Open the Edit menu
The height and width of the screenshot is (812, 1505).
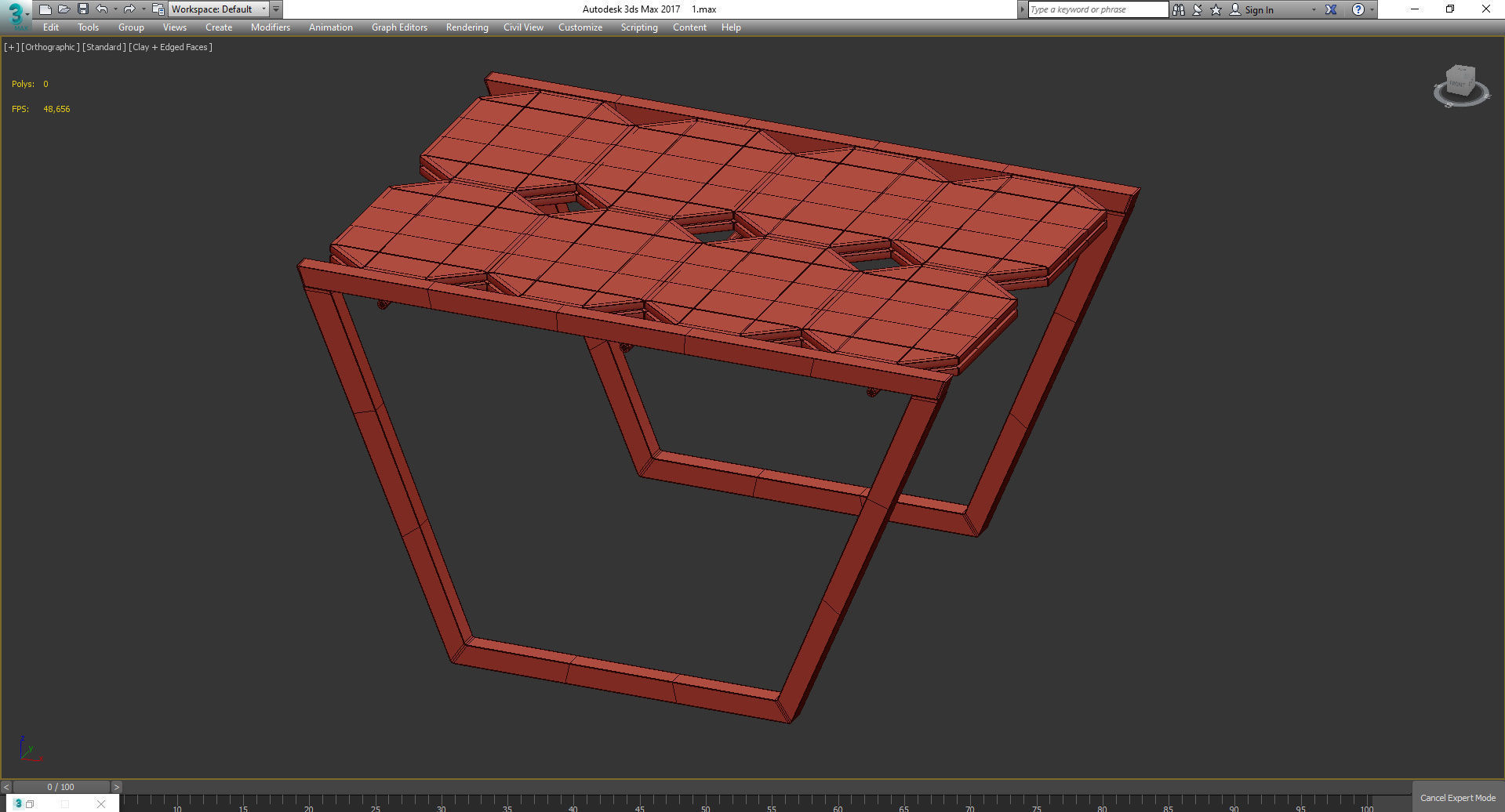51,27
